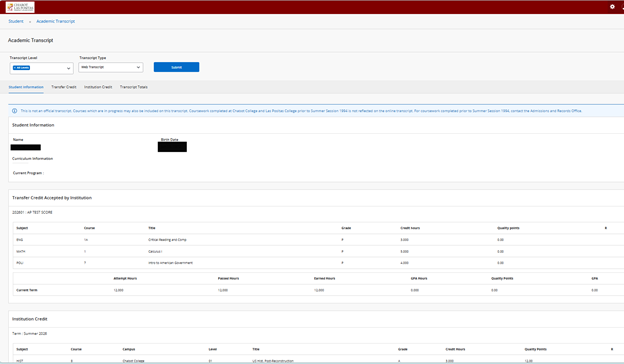Click the Curriculum Information label

[33, 159]
